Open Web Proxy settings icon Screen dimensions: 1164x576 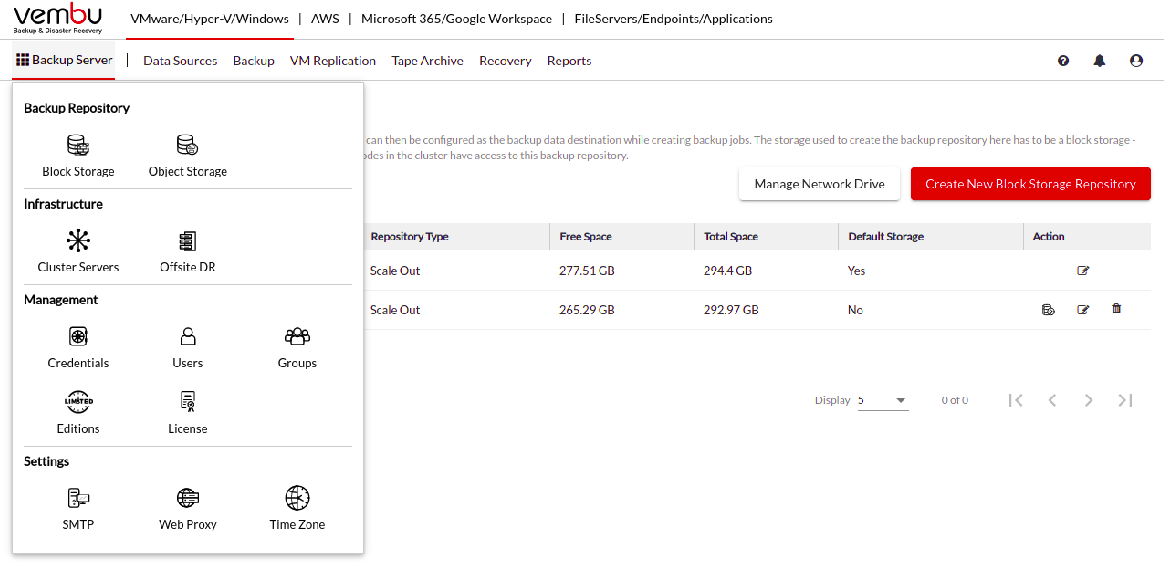point(187,497)
